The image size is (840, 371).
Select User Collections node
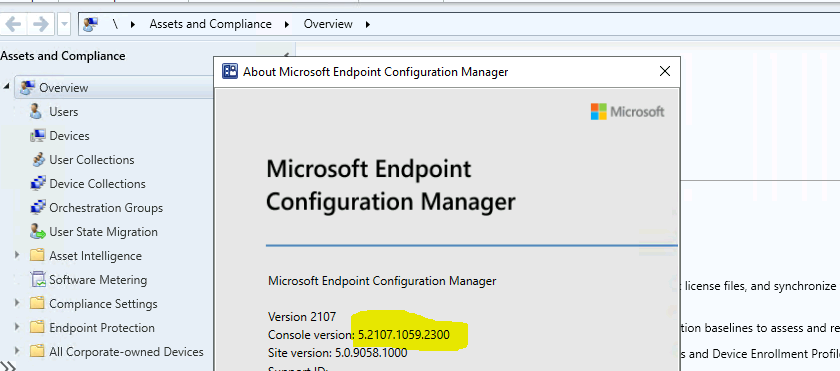pyautogui.click(x=92, y=160)
